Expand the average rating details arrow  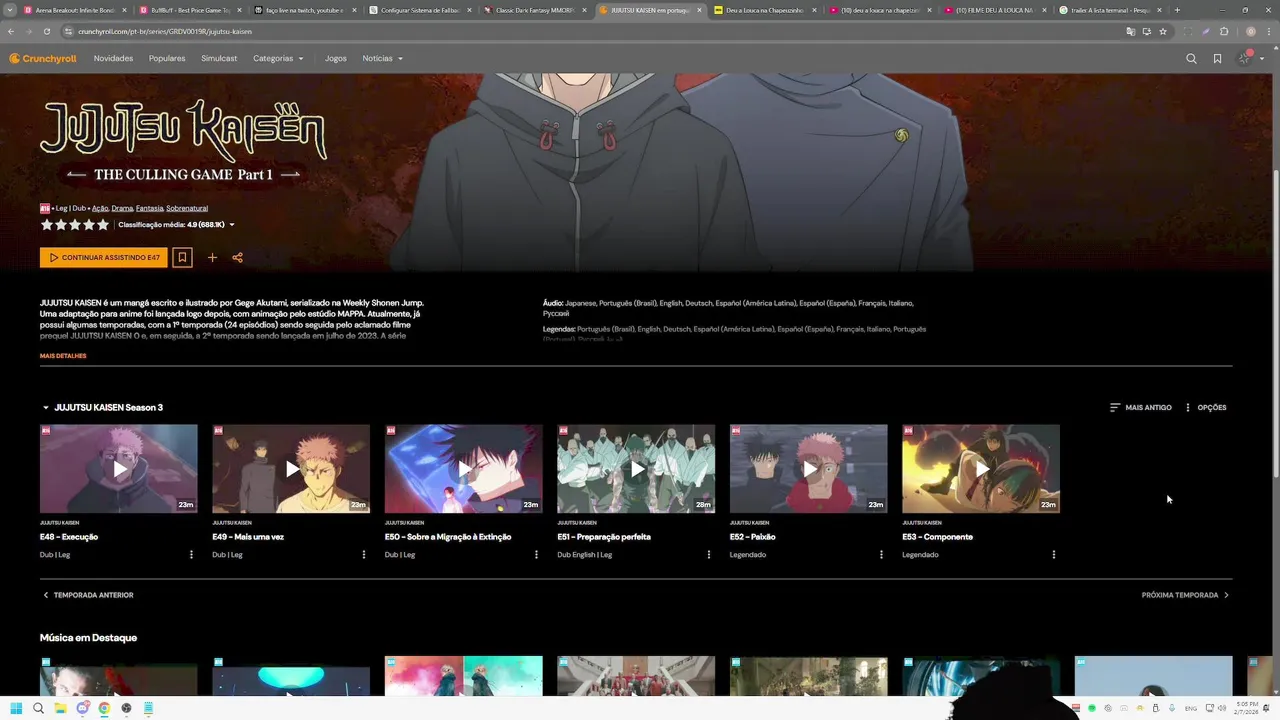coord(232,225)
